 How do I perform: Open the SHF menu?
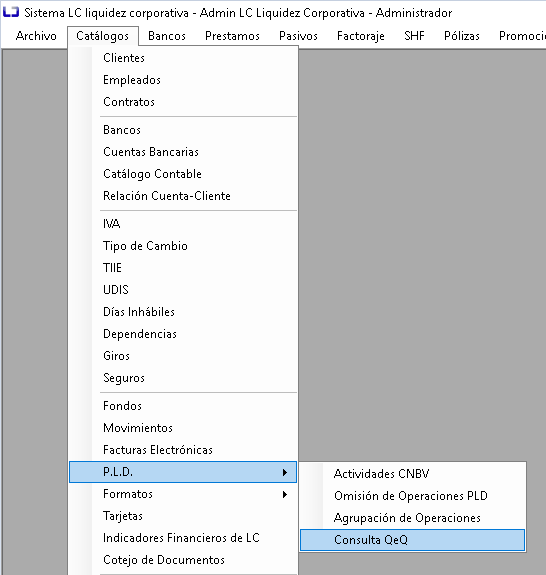point(414,36)
